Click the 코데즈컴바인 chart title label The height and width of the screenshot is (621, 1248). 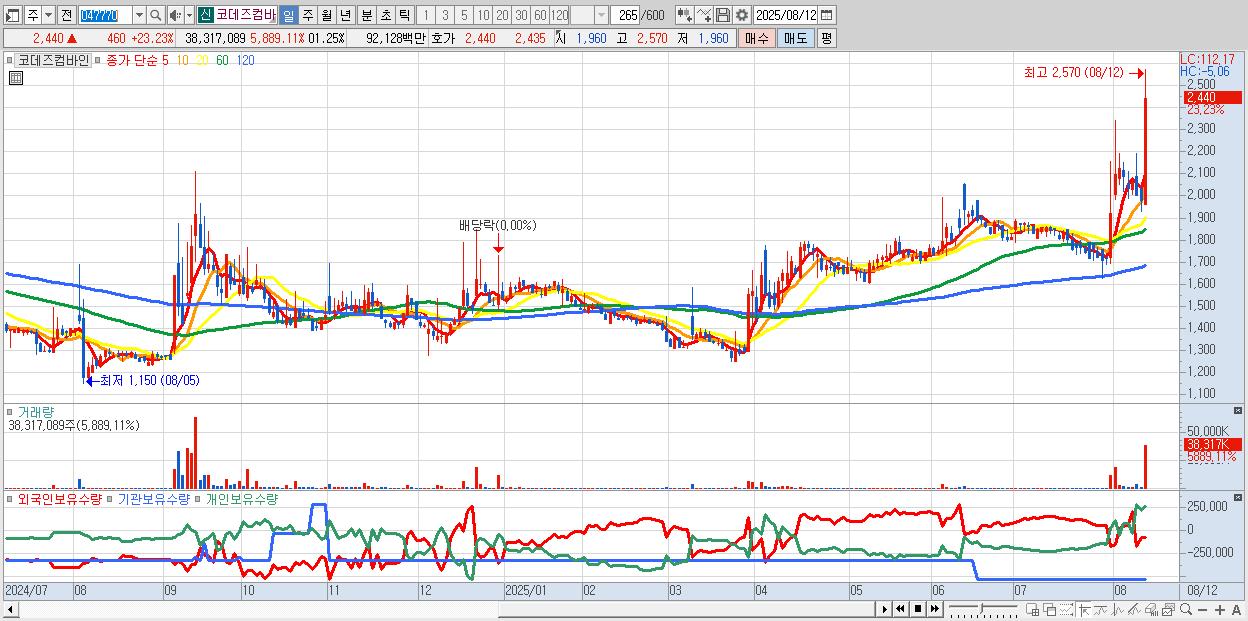(53, 60)
